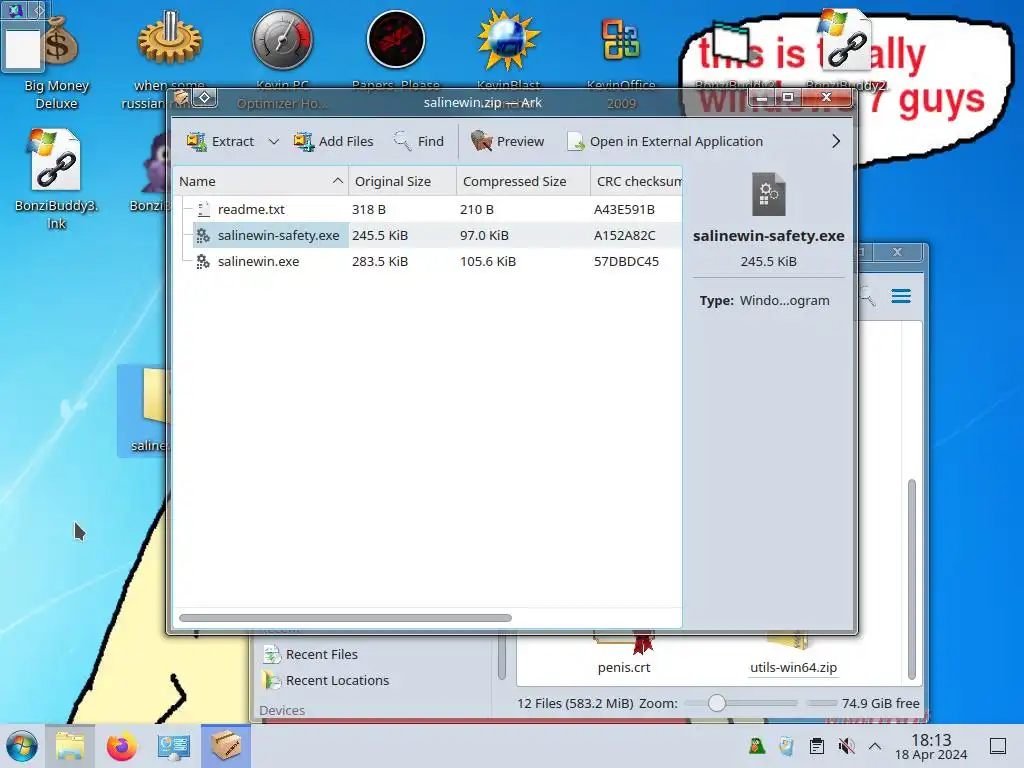Select the saline folder on desktop

coord(145,410)
